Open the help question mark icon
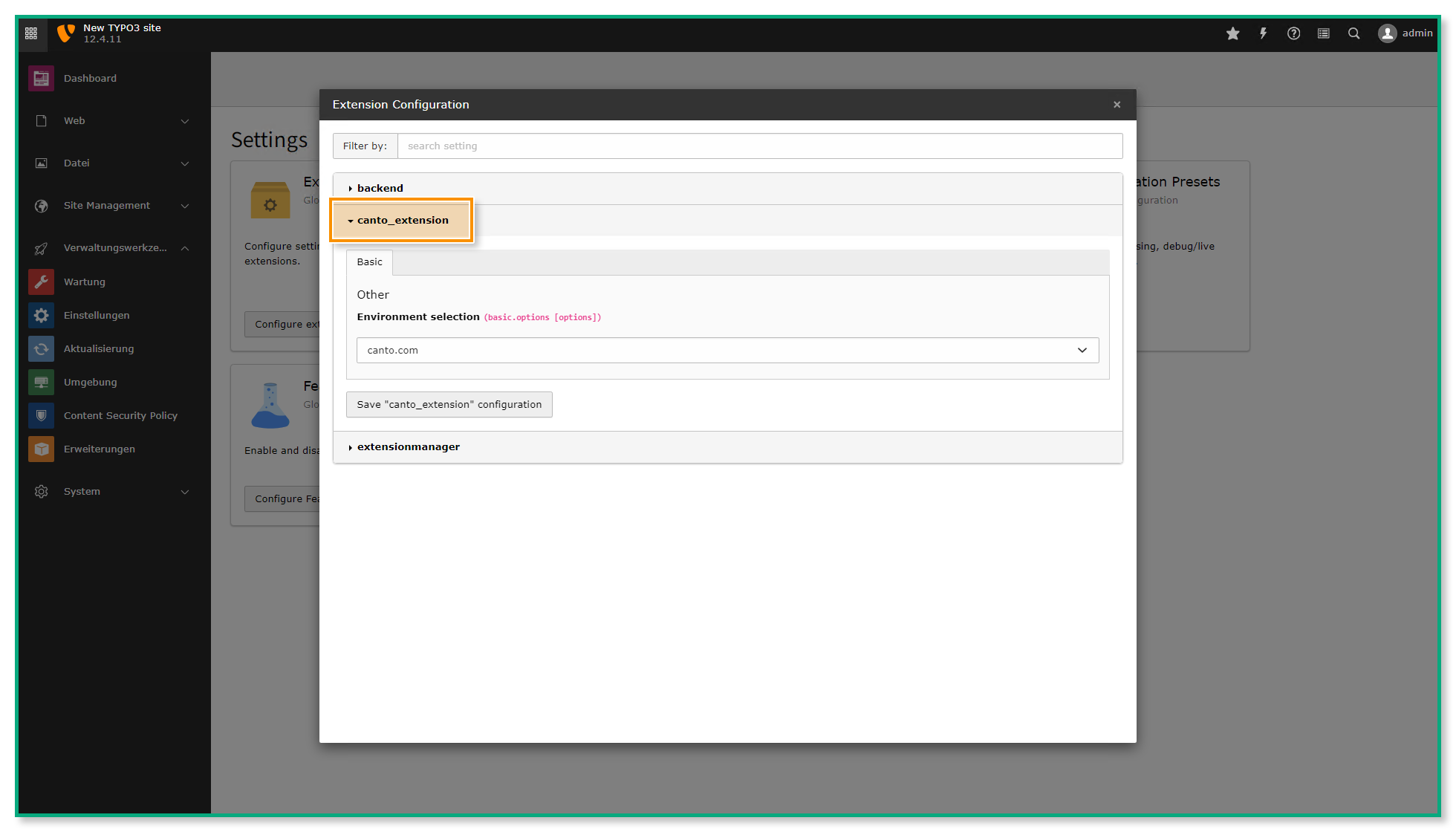 coord(1293,33)
